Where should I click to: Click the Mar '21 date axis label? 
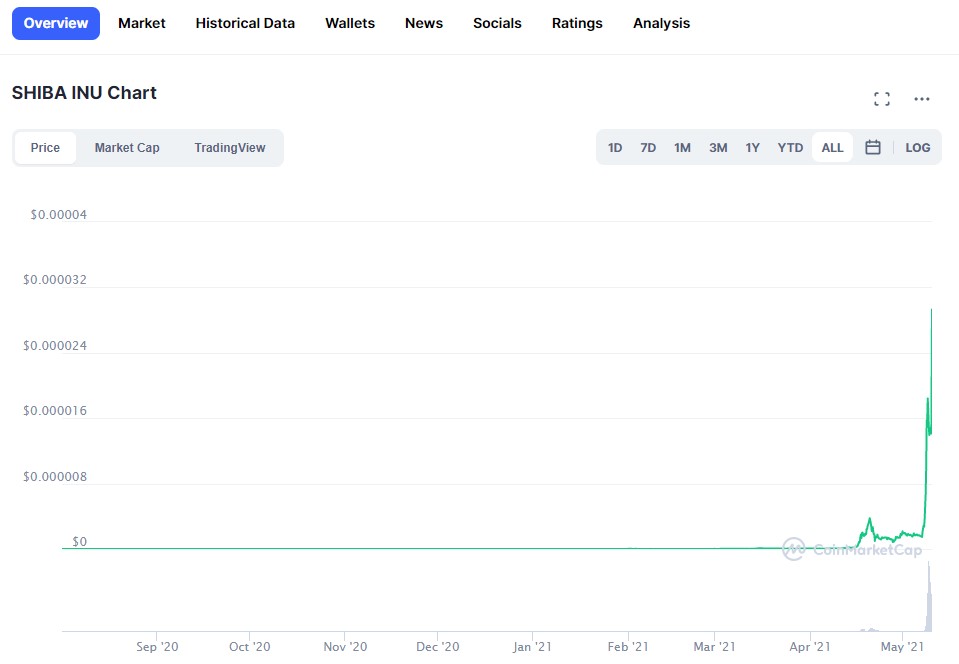pyautogui.click(x=714, y=647)
